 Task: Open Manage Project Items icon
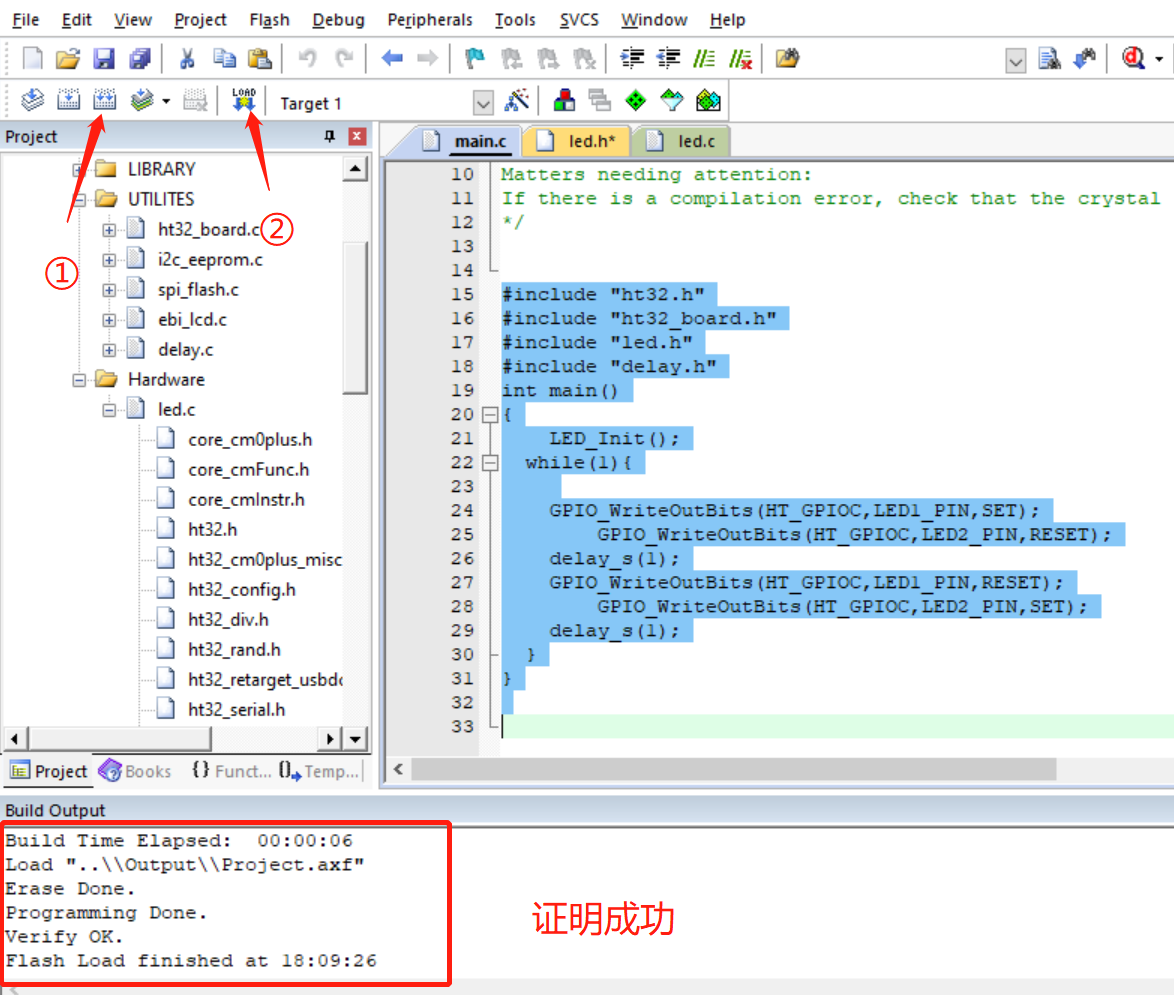point(565,100)
